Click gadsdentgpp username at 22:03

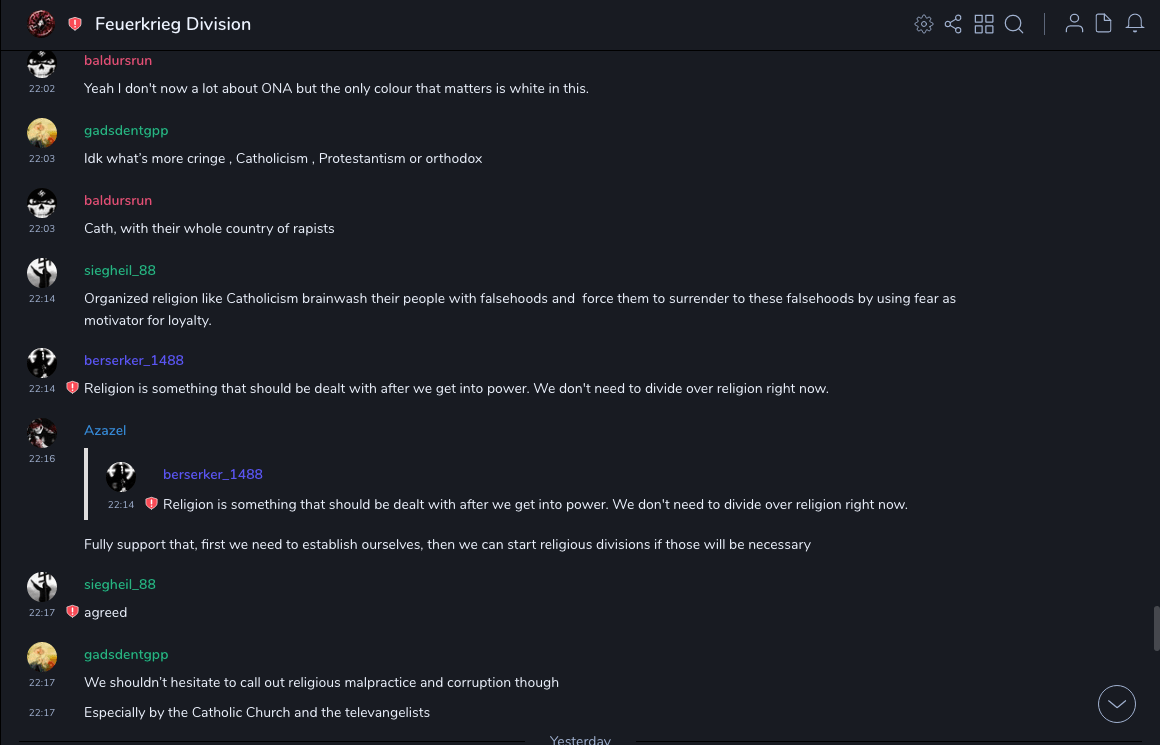click(x=126, y=130)
